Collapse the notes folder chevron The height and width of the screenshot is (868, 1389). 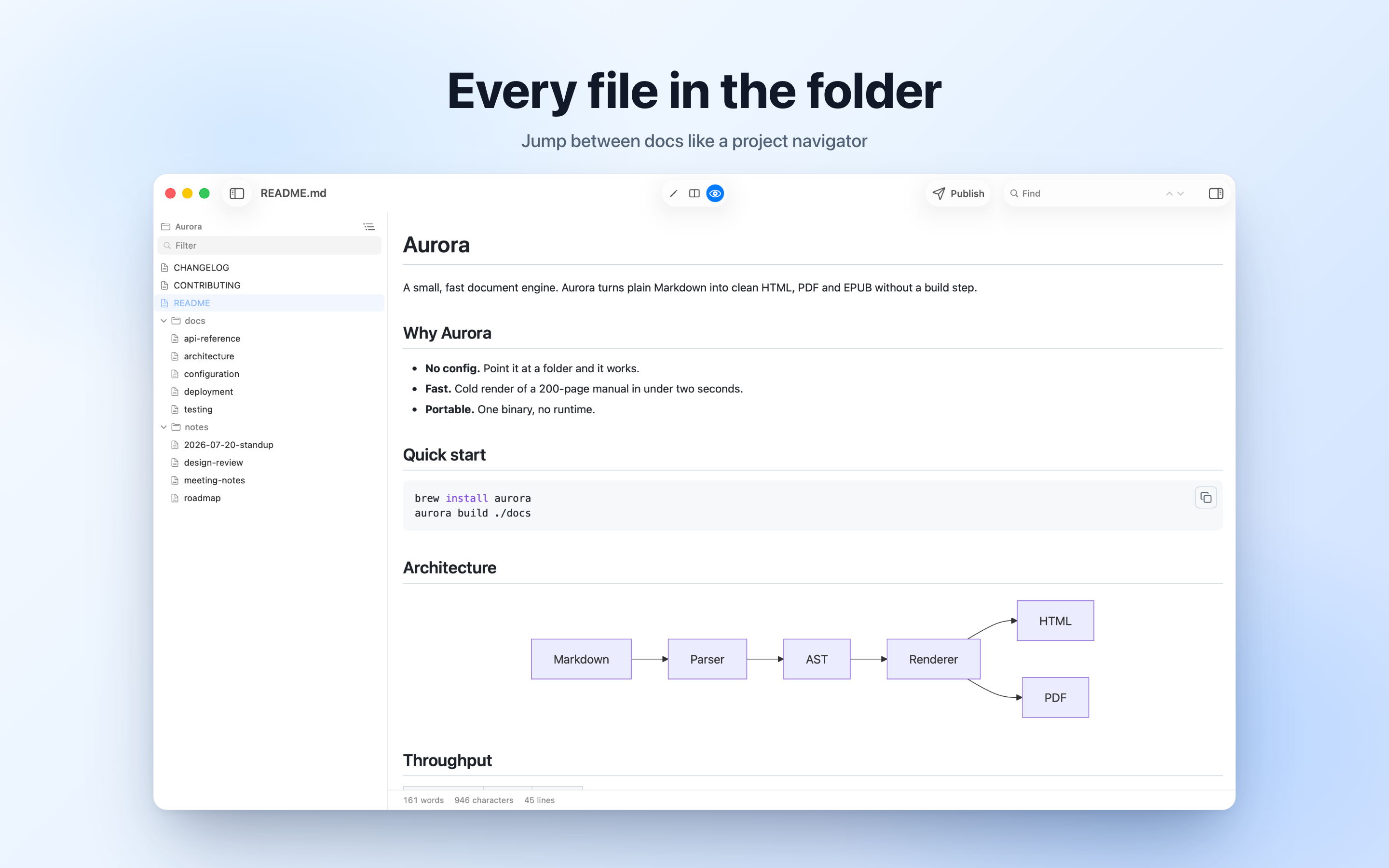click(x=163, y=427)
